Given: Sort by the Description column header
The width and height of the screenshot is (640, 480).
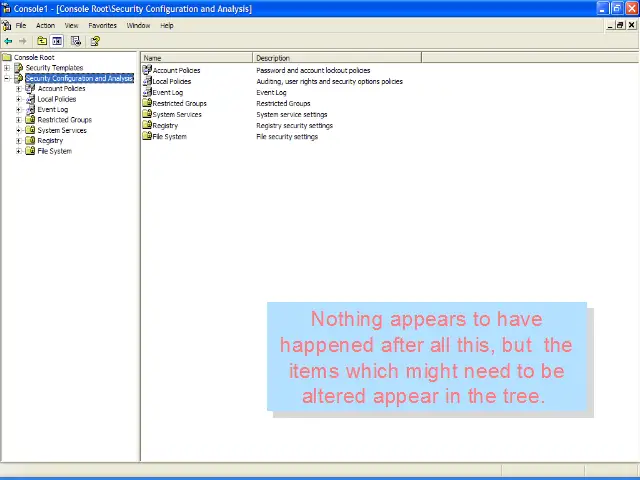Looking at the screenshot, I should click(337, 58).
